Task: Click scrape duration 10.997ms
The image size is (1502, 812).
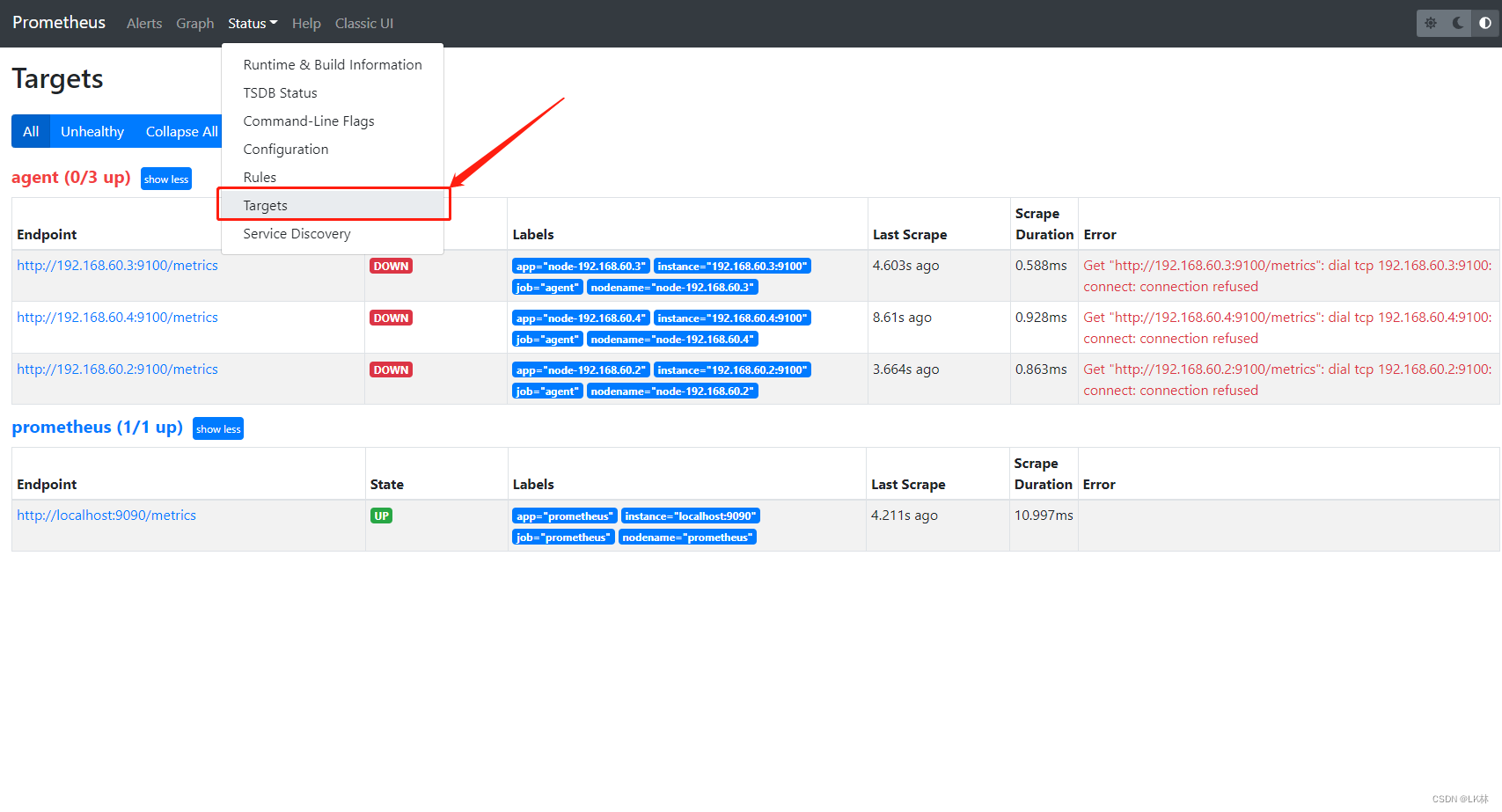Action: point(1044,516)
